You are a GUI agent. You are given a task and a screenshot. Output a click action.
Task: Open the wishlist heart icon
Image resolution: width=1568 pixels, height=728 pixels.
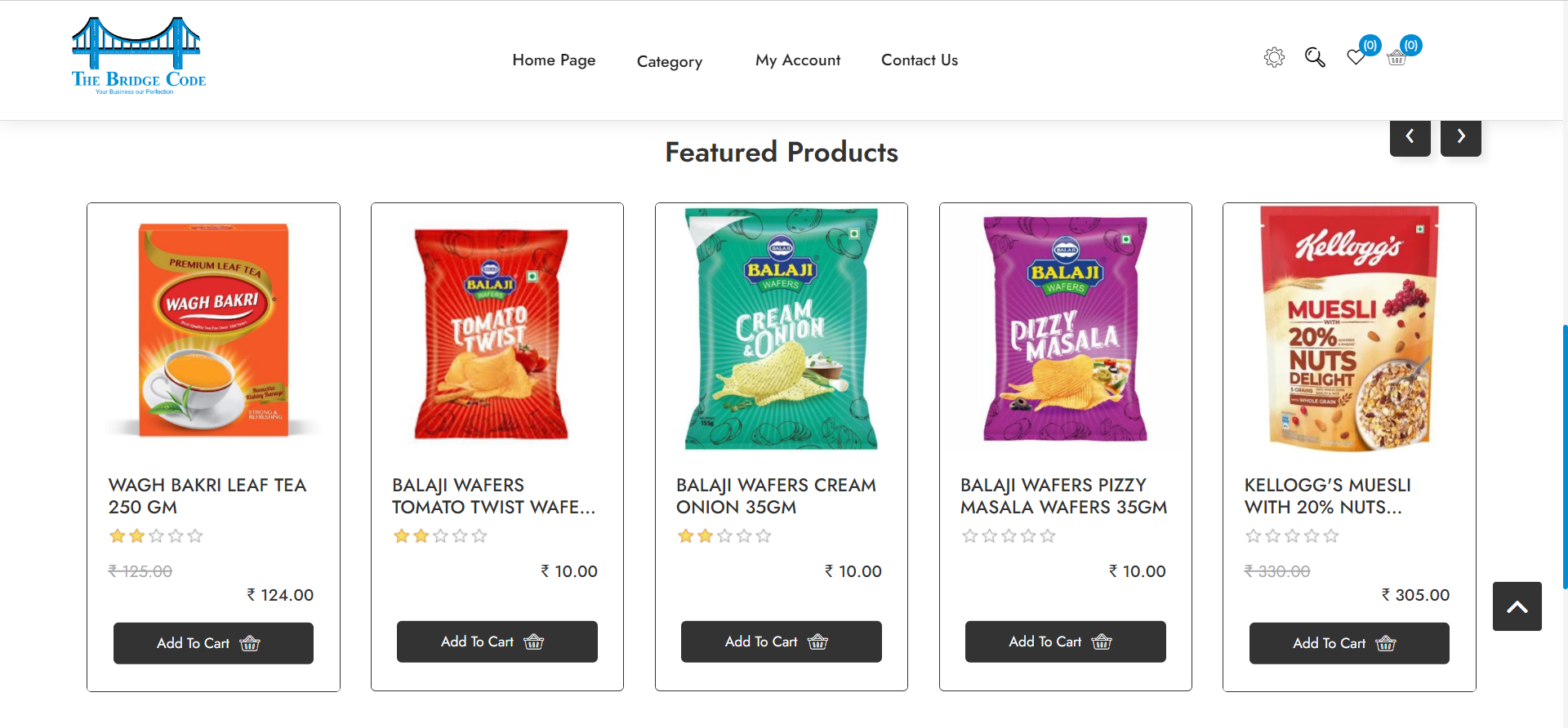[1356, 57]
